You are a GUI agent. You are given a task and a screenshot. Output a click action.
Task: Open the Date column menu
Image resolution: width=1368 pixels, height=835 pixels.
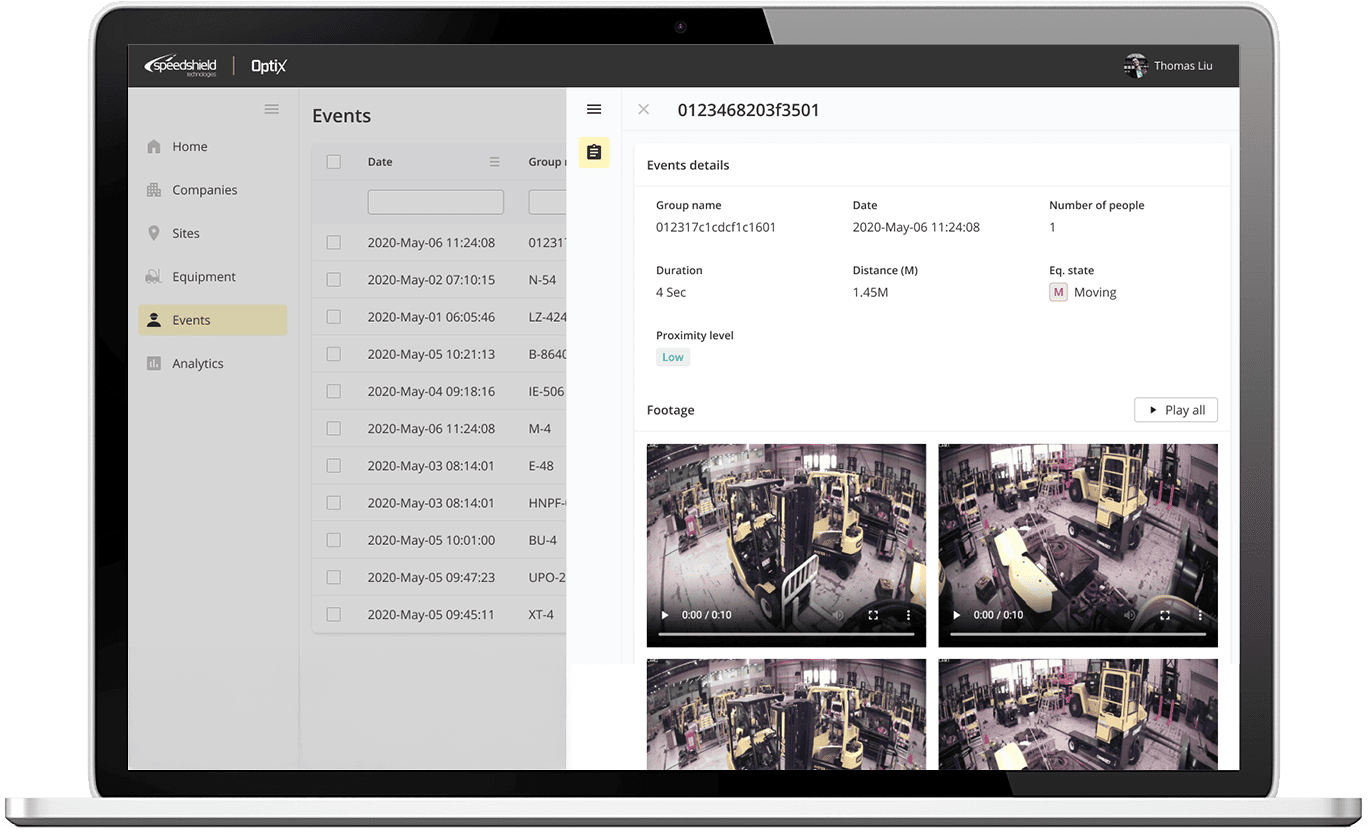[494, 162]
